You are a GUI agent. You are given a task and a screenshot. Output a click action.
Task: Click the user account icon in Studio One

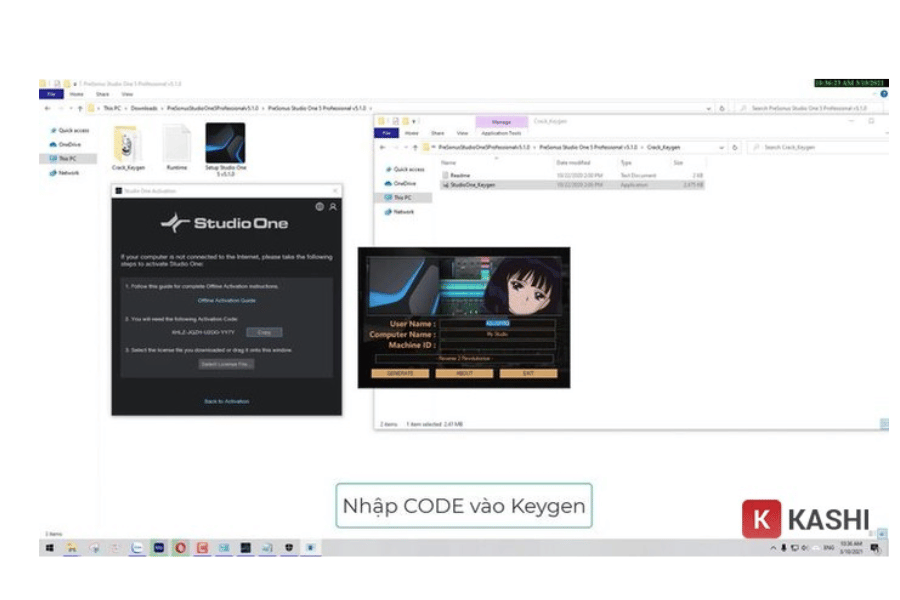[333, 206]
